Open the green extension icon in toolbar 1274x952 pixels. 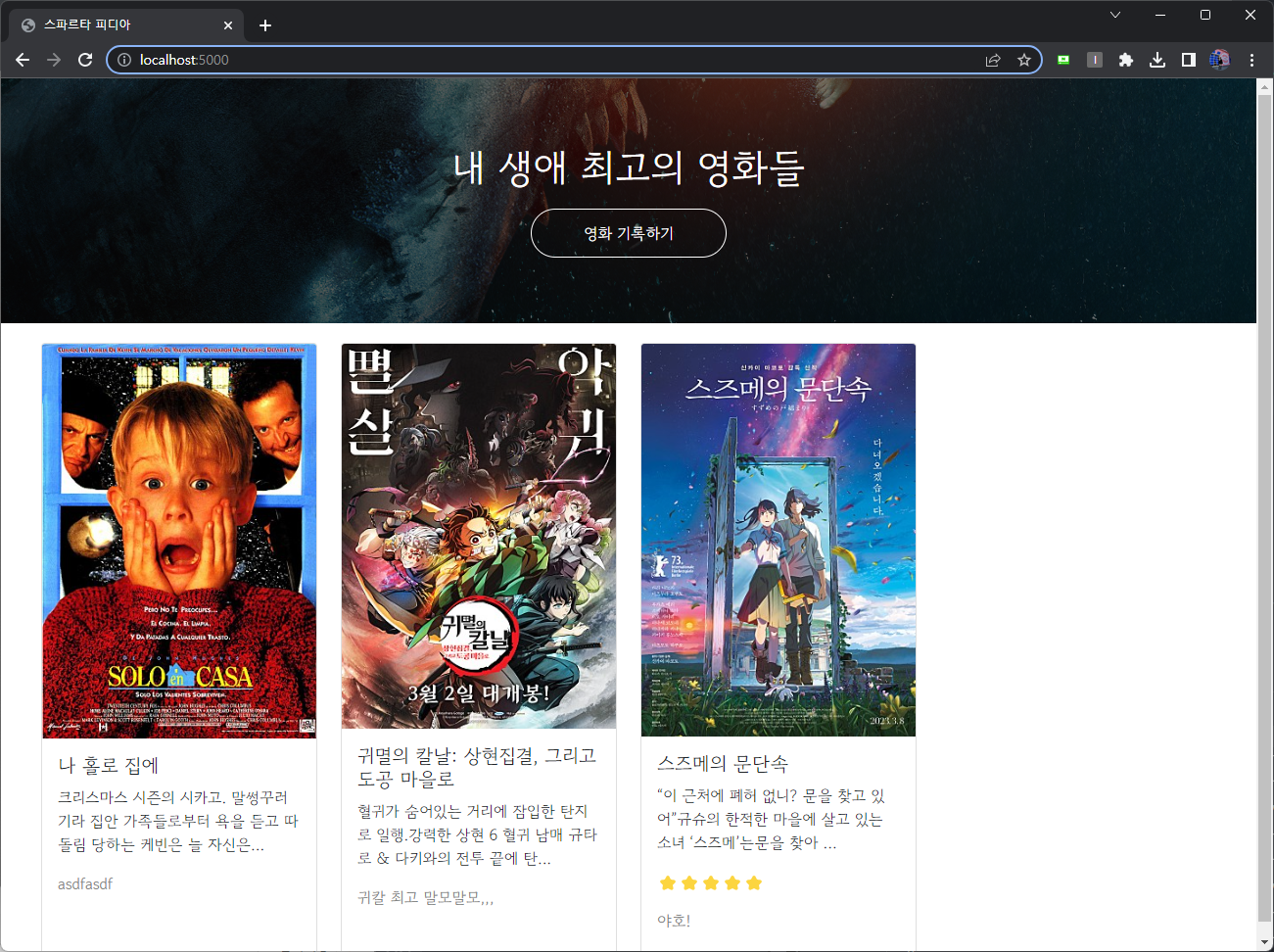pos(1063,60)
